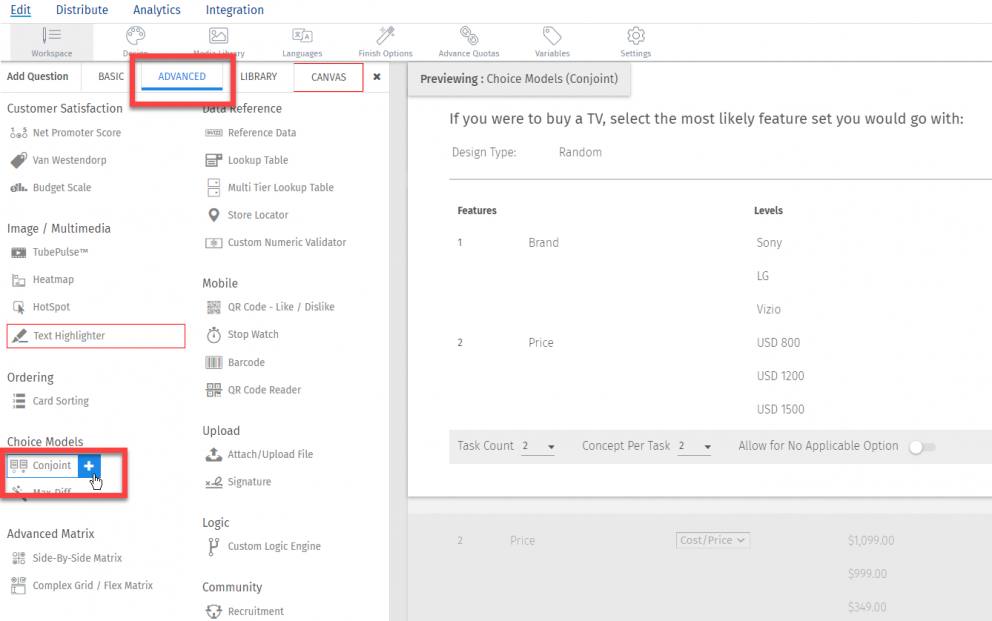Viewport: 992px width, 621px height.
Task: Switch to the LIBRARY tab
Action: 259,76
